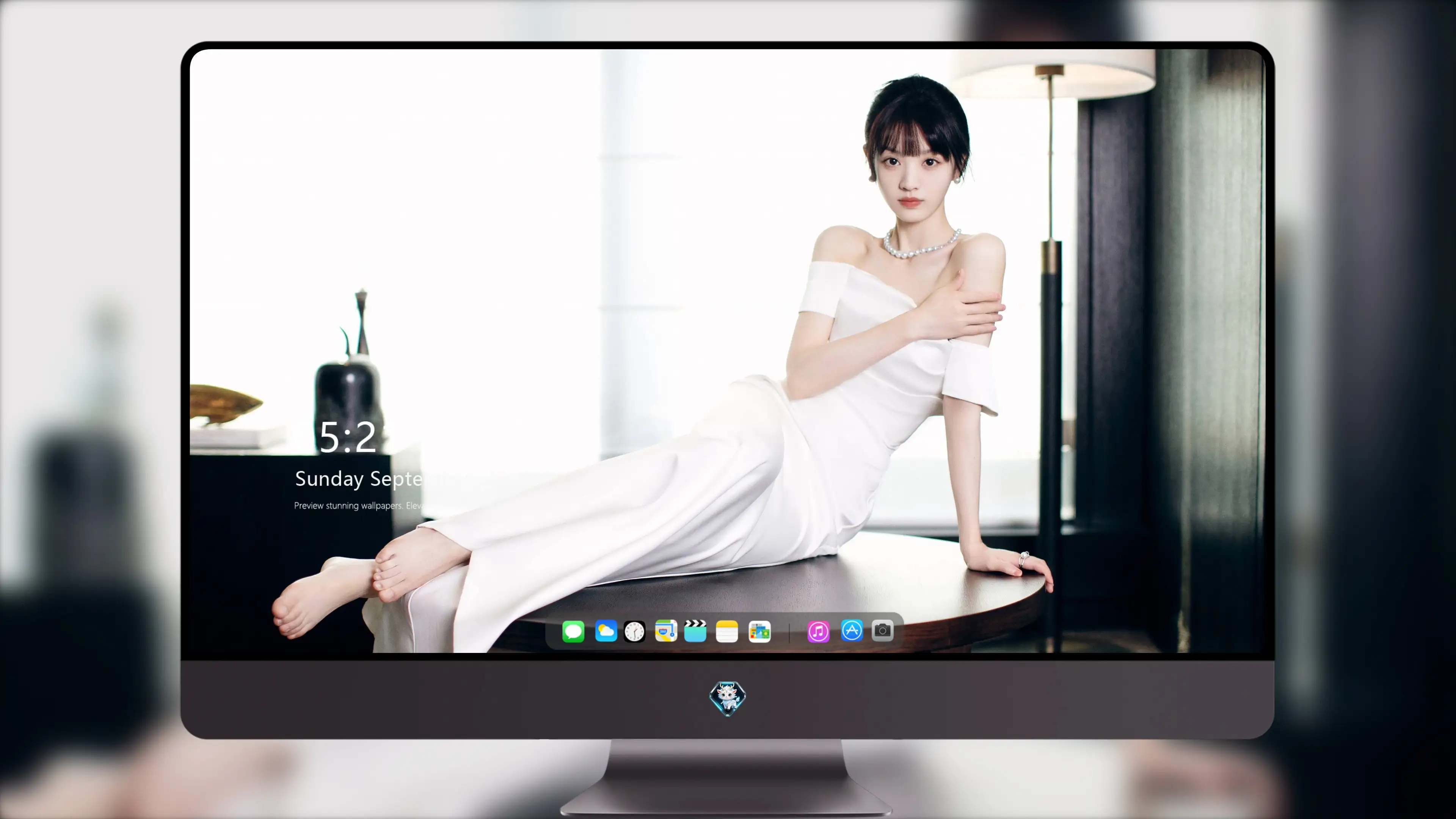Open the green Messages app in dock
Viewport: 1456px width, 819px height.
(x=573, y=631)
